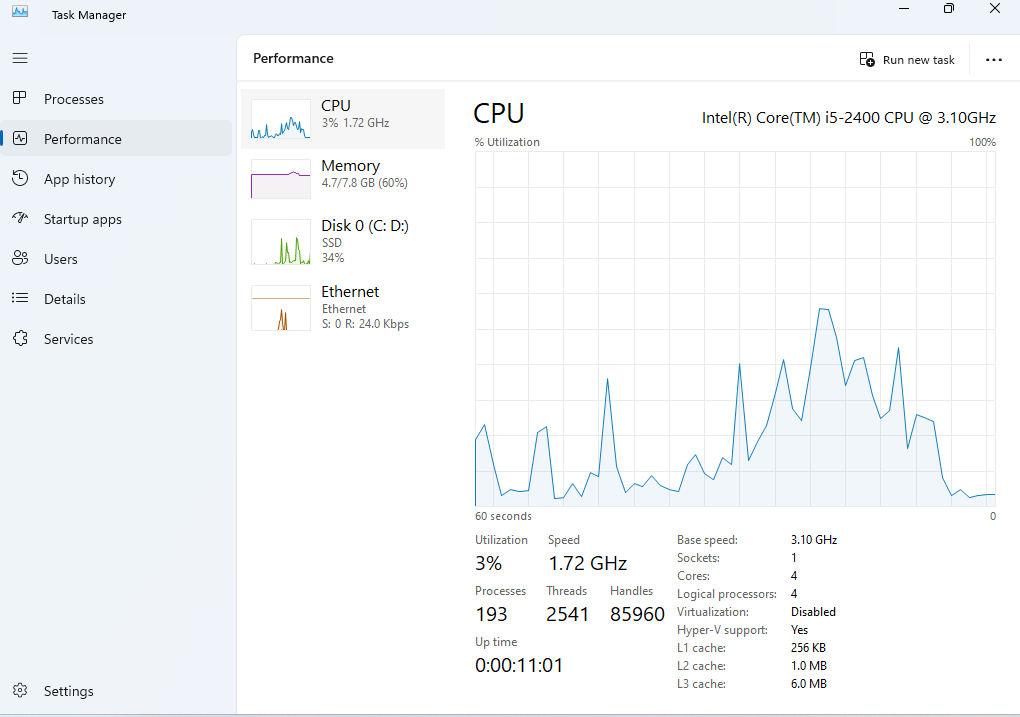The width and height of the screenshot is (1020, 717).
Task: Click the CPU utilization chart area
Action: pyautogui.click(x=735, y=329)
